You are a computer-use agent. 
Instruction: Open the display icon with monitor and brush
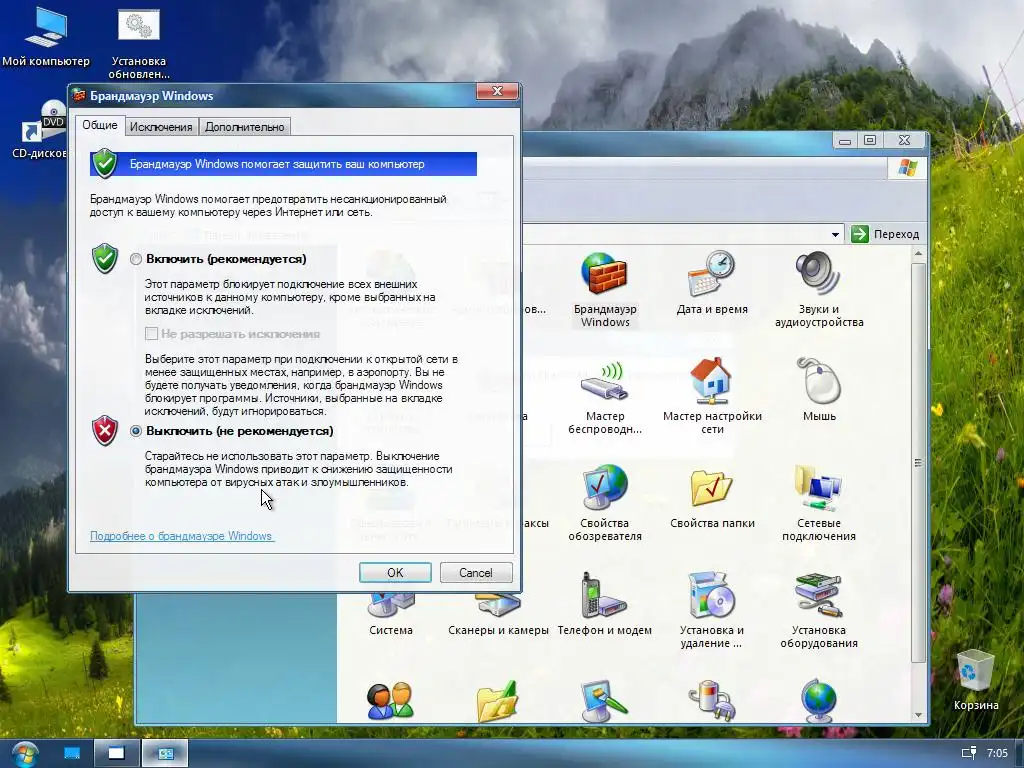(x=605, y=700)
